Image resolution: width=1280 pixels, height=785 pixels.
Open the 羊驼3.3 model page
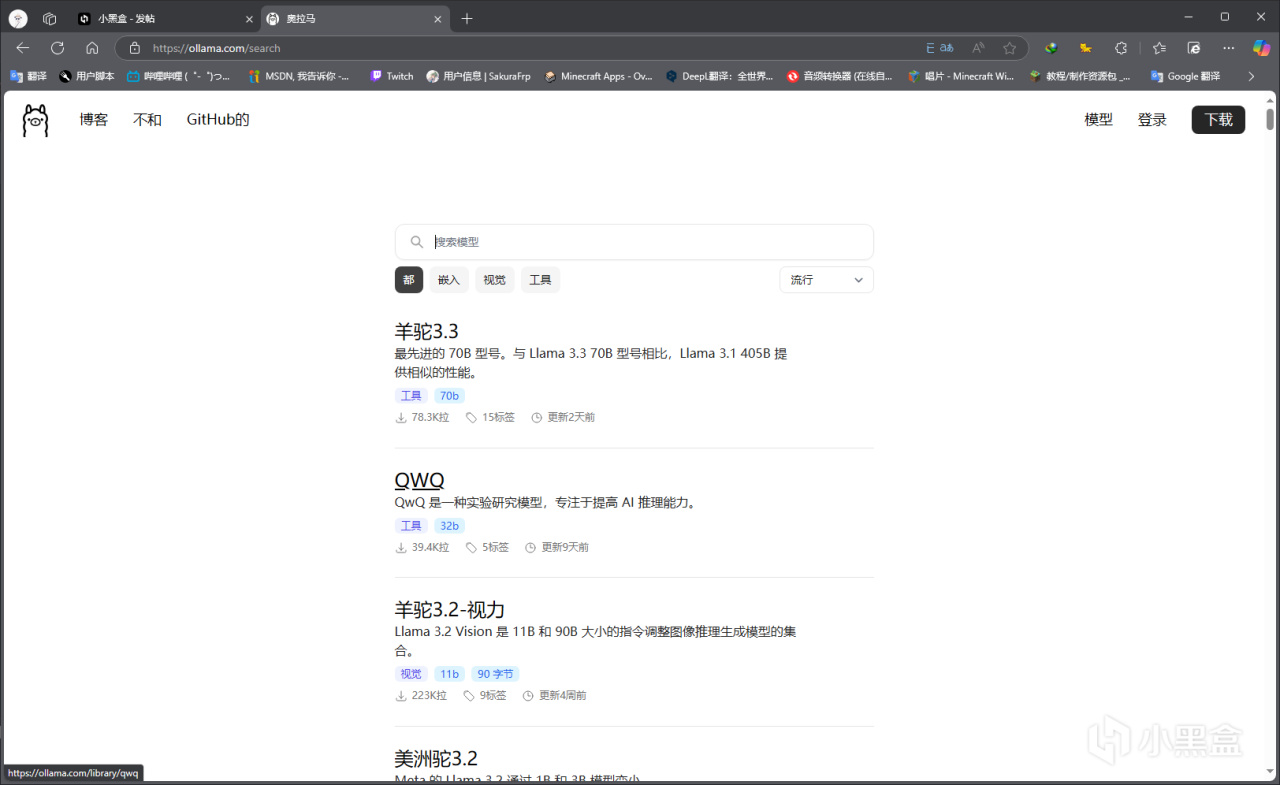pos(427,331)
